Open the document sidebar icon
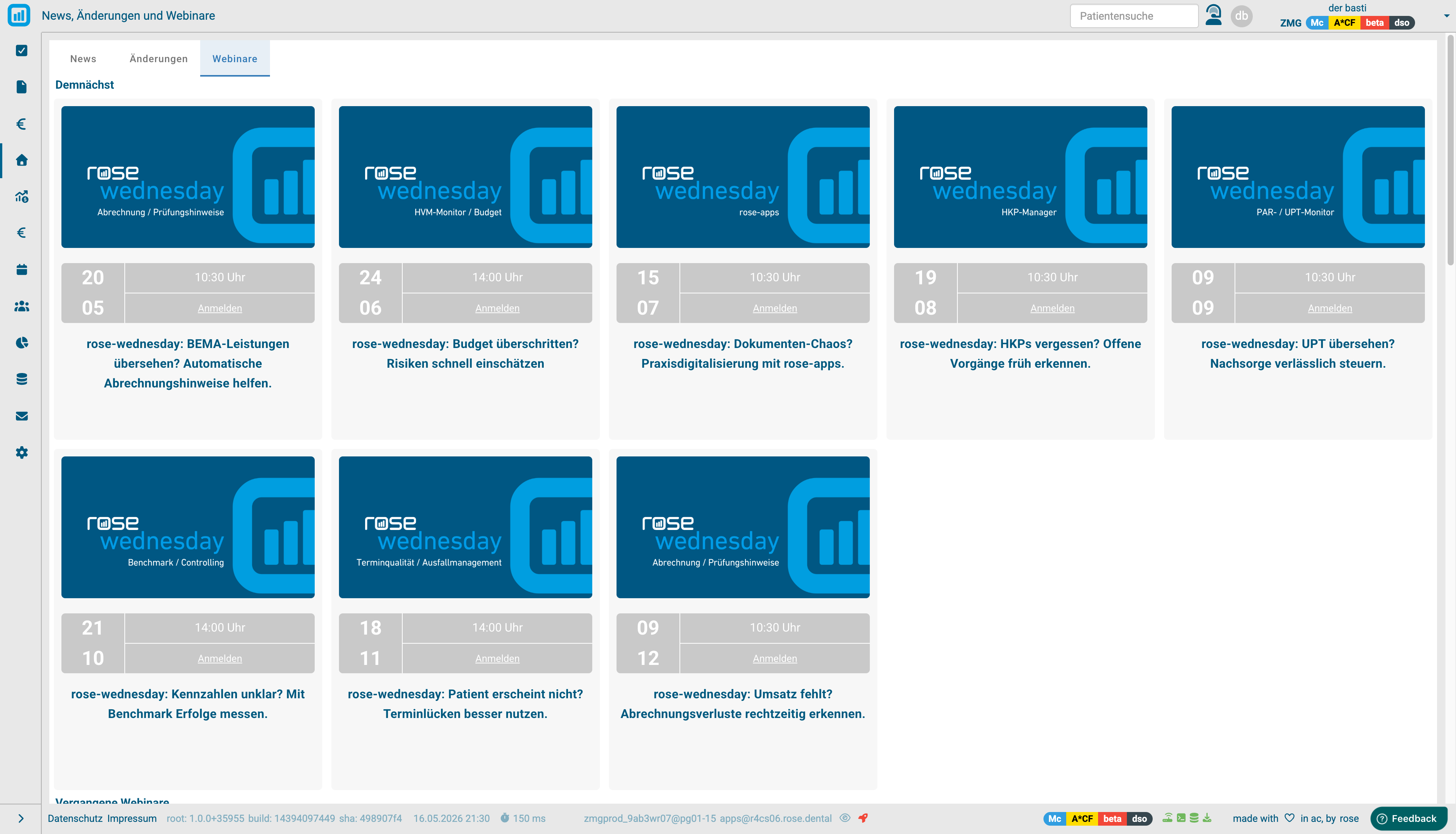This screenshot has width=1456, height=834. [22, 86]
